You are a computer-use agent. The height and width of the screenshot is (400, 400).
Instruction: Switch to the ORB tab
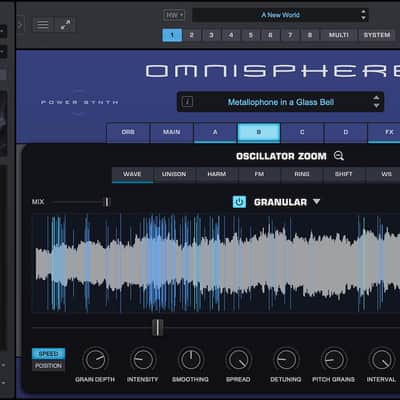128,133
